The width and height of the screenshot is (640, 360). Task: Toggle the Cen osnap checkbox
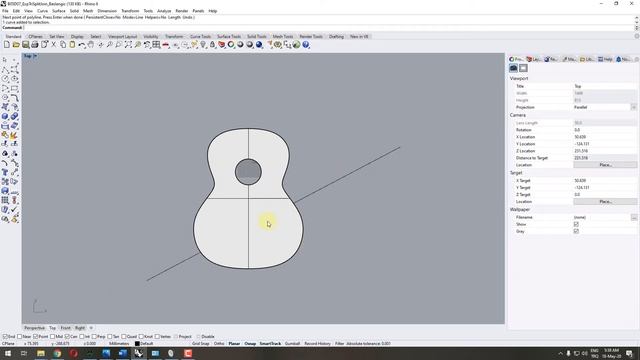coord(67,337)
